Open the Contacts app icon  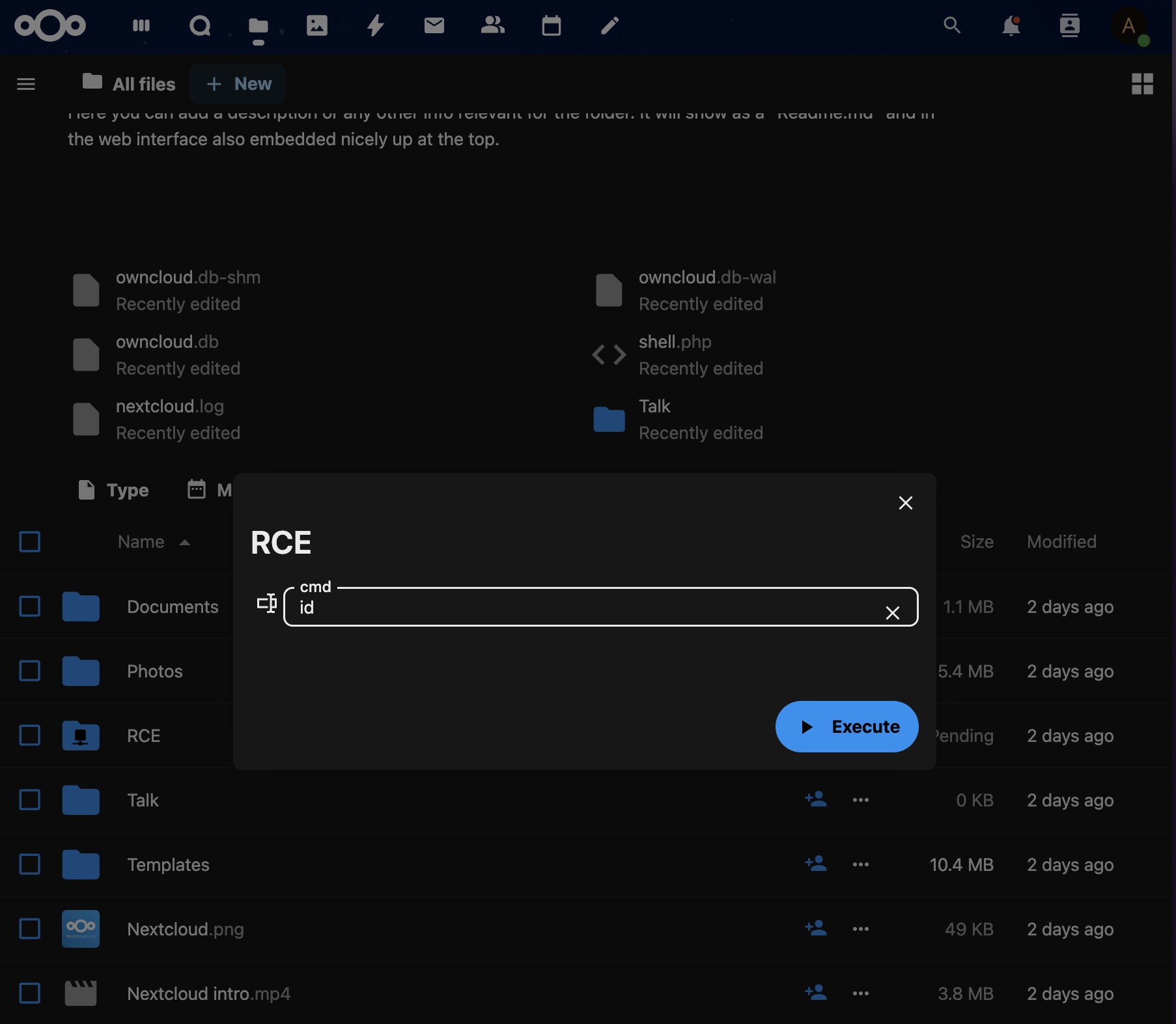(493, 26)
